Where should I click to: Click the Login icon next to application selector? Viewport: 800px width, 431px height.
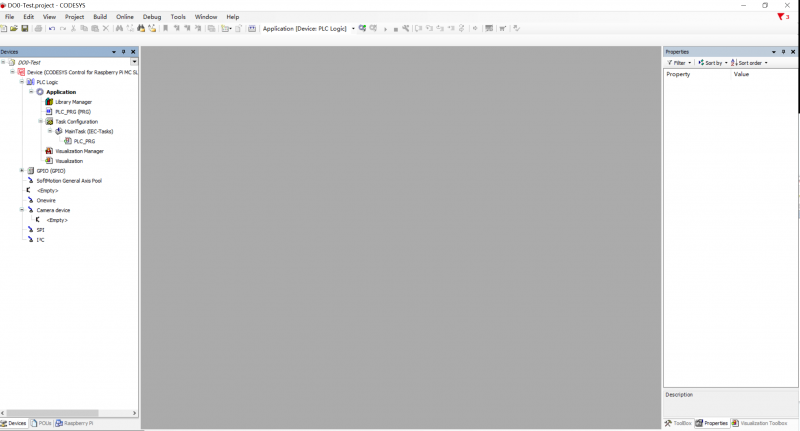[x=362, y=29]
